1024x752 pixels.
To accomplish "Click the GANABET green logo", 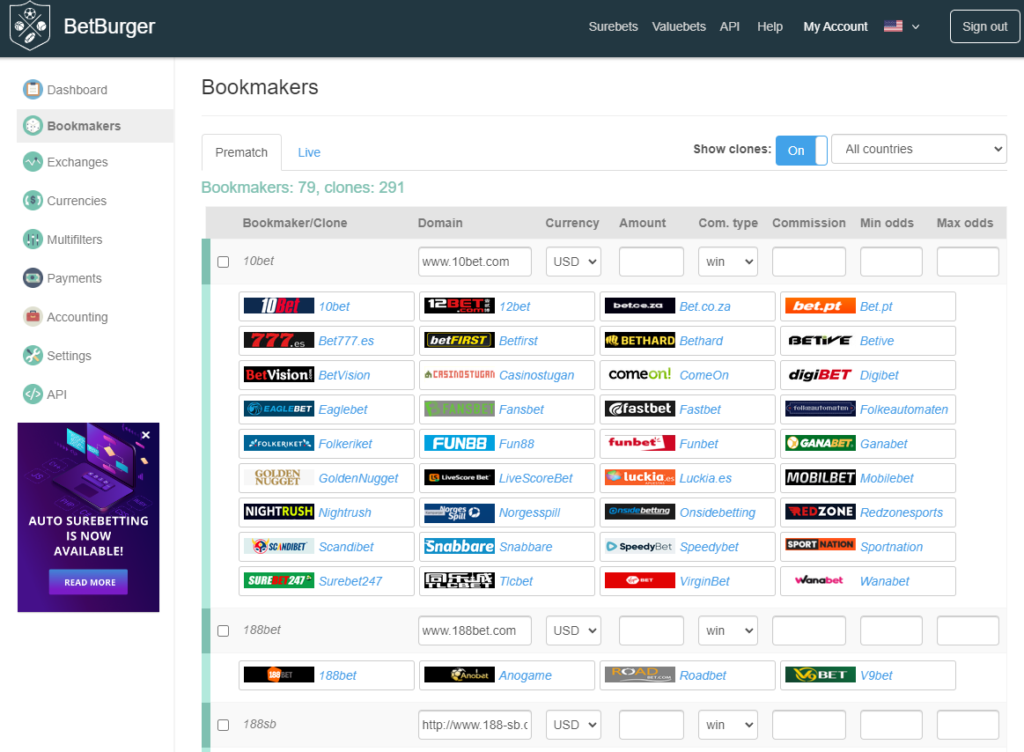I will (820, 443).
